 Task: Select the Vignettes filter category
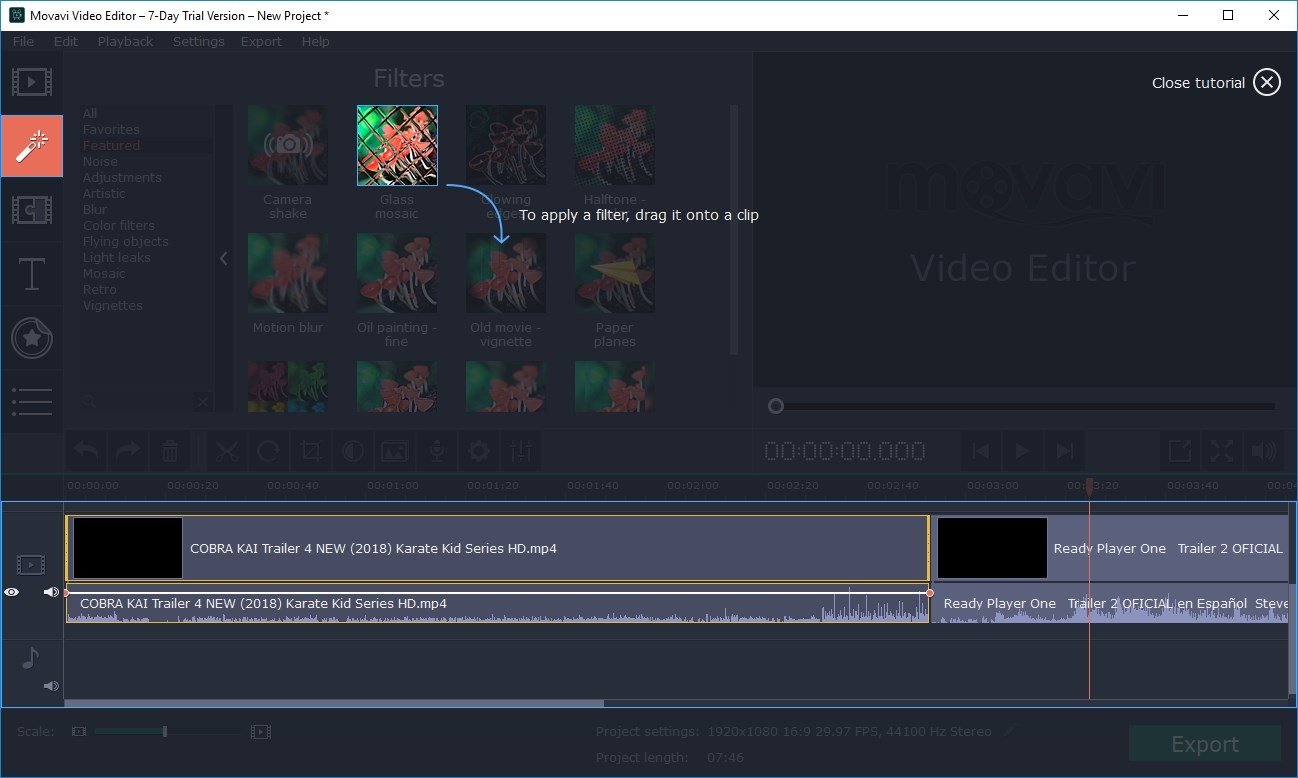point(113,306)
